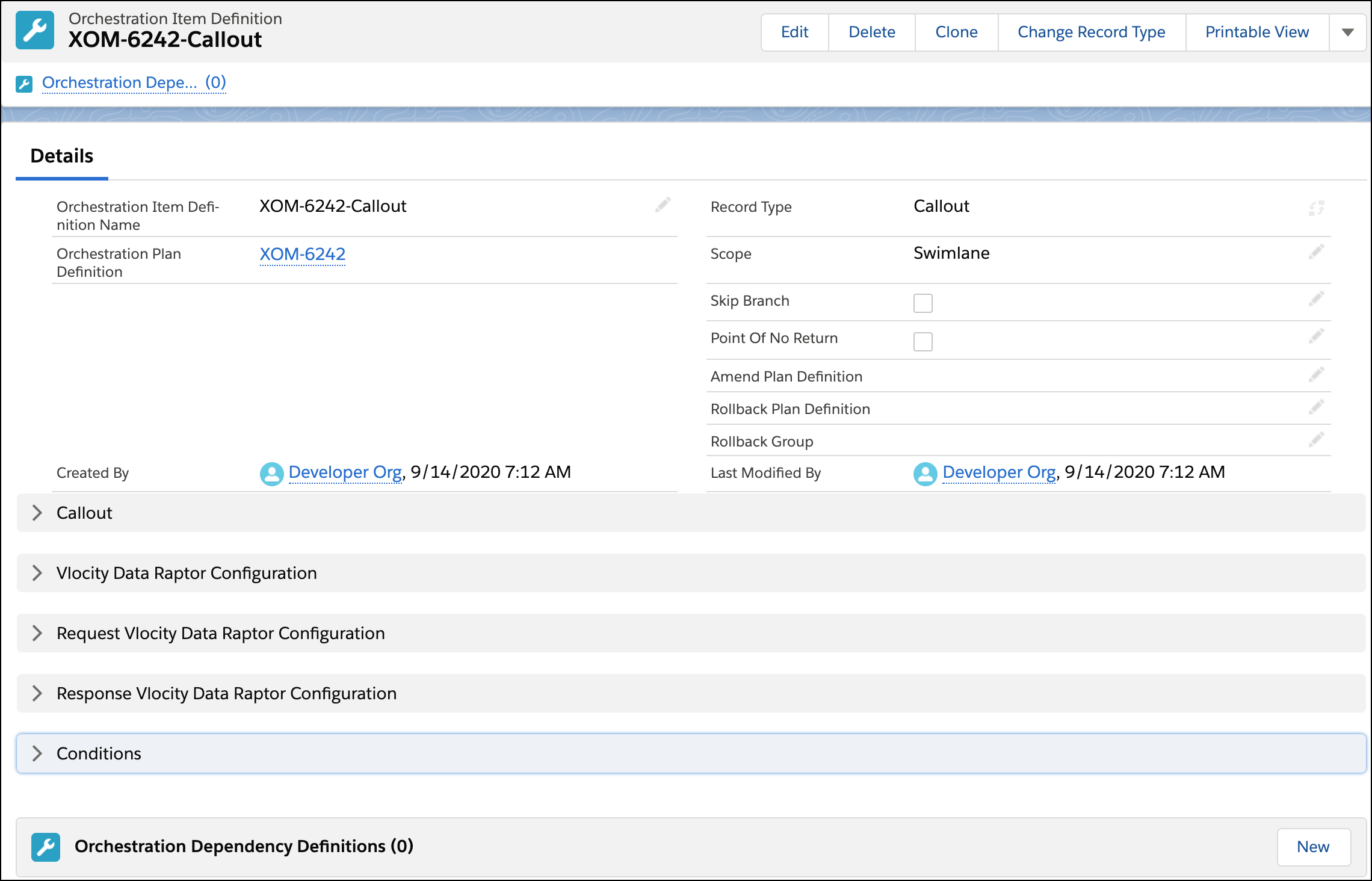Expand the Callout section
The image size is (1372, 881).
[691, 513]
